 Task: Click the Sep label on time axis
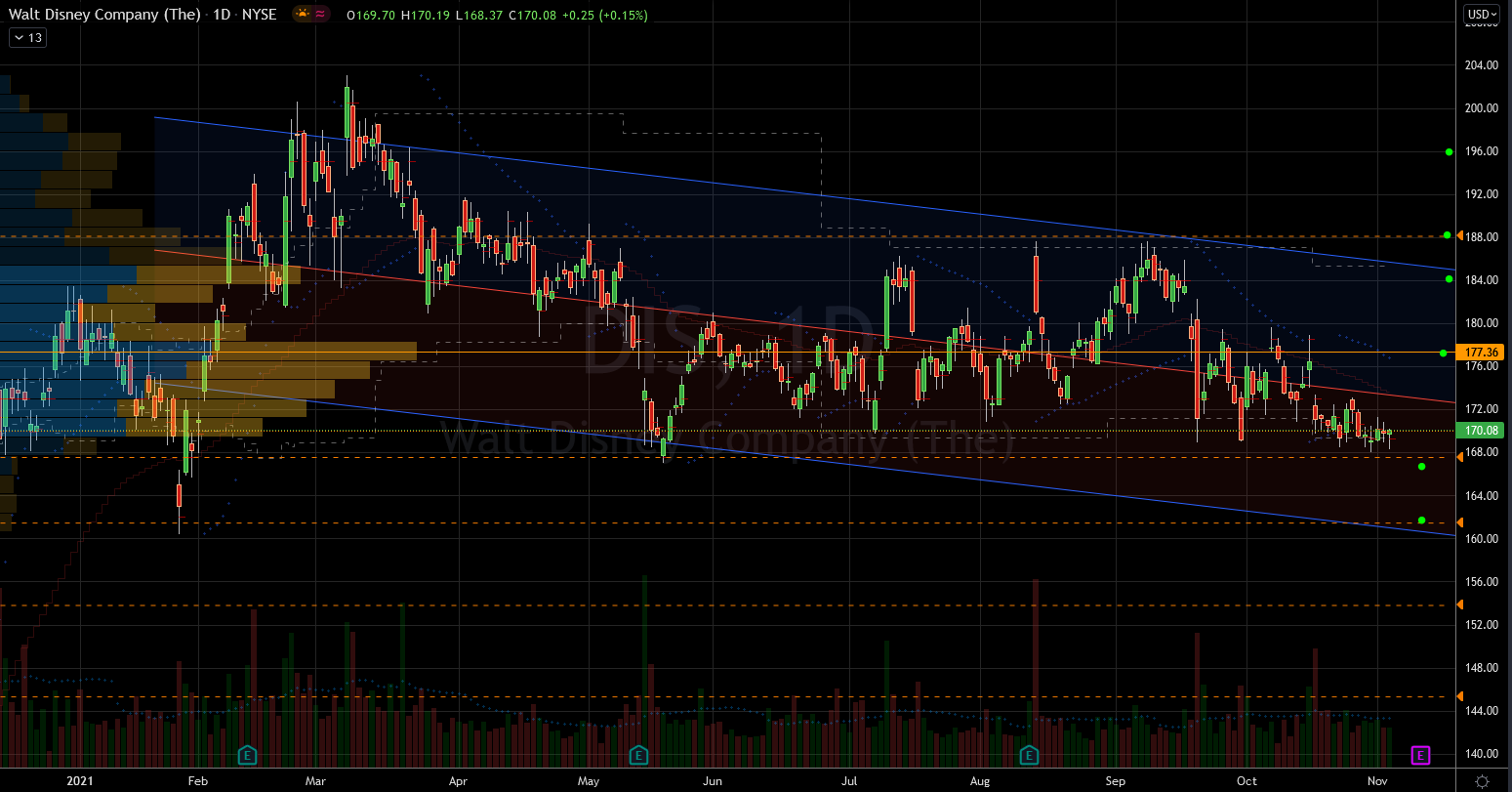(x=1116, y=780)
